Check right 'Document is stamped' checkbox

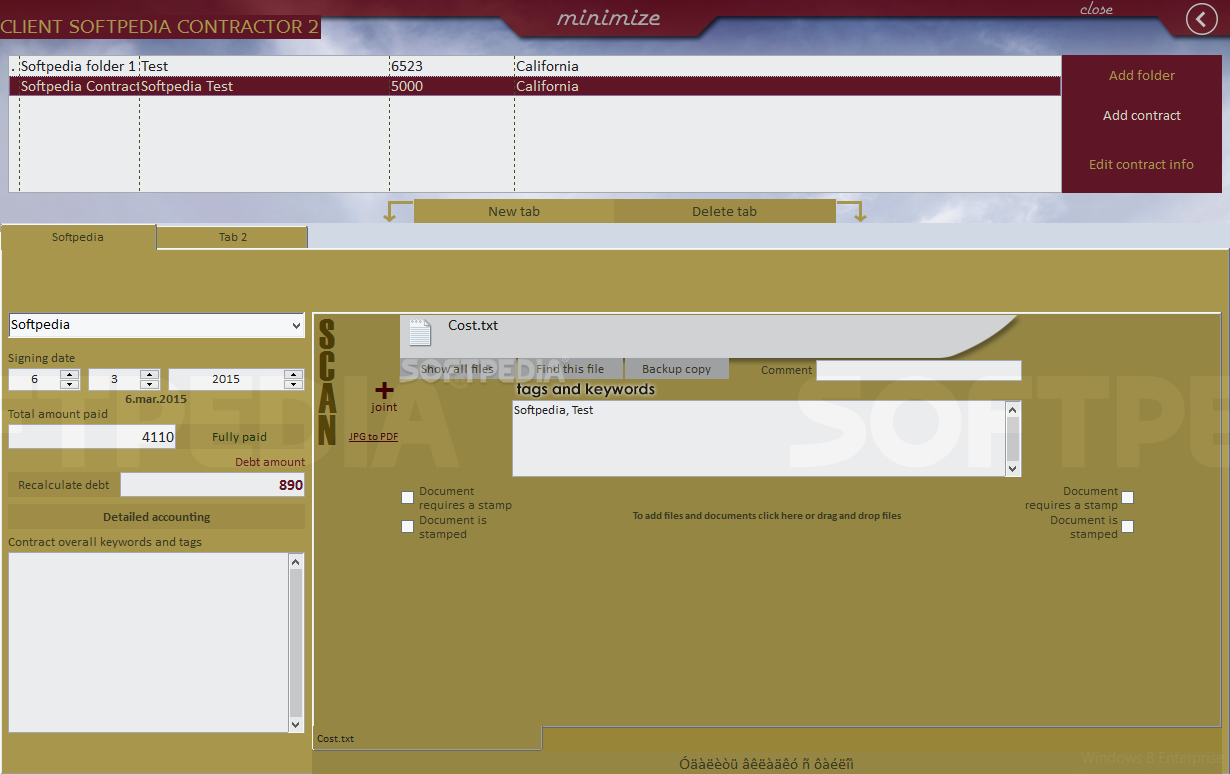[x=1128, y=526]
